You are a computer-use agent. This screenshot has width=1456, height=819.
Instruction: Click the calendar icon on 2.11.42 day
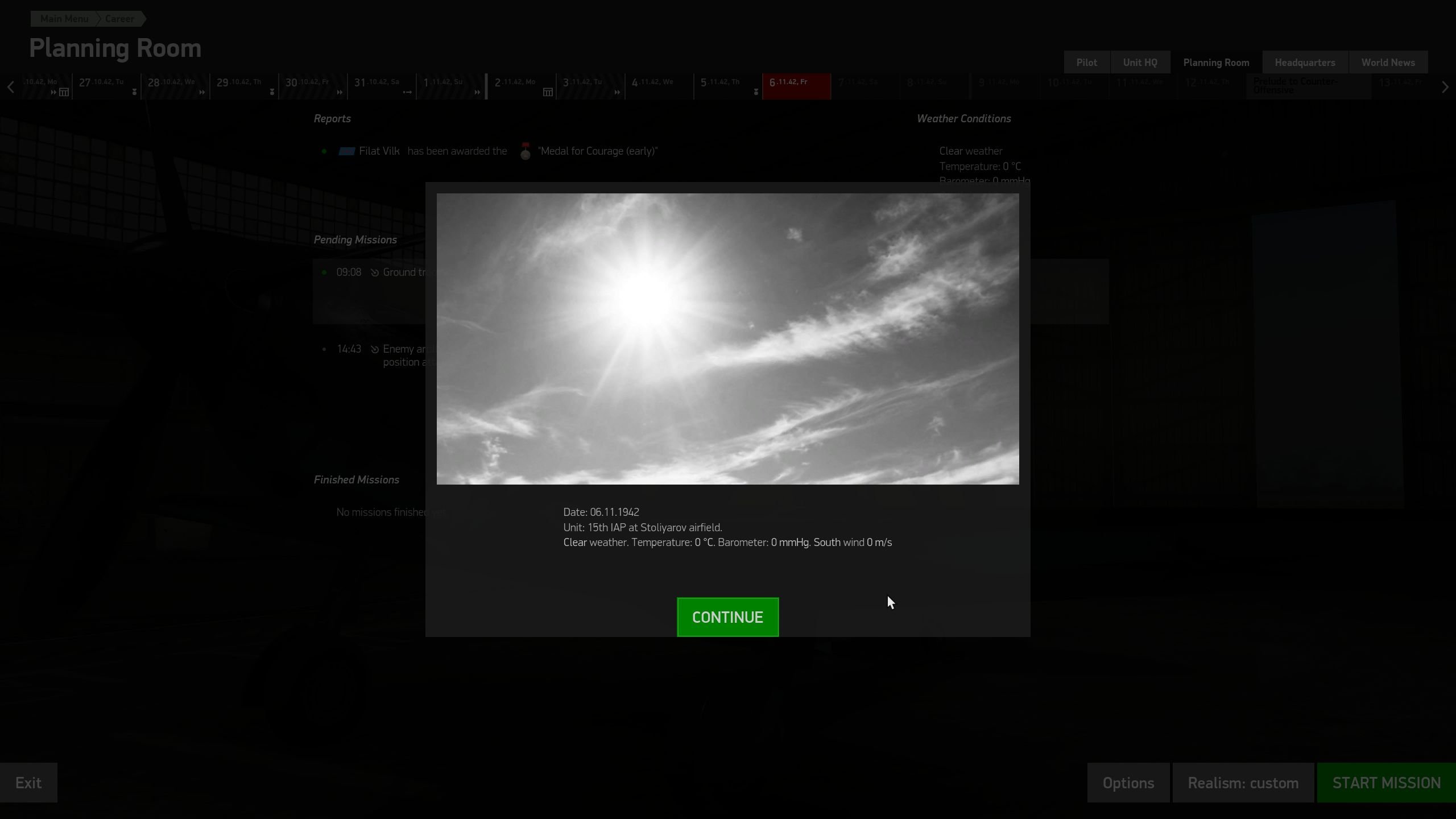548,92
